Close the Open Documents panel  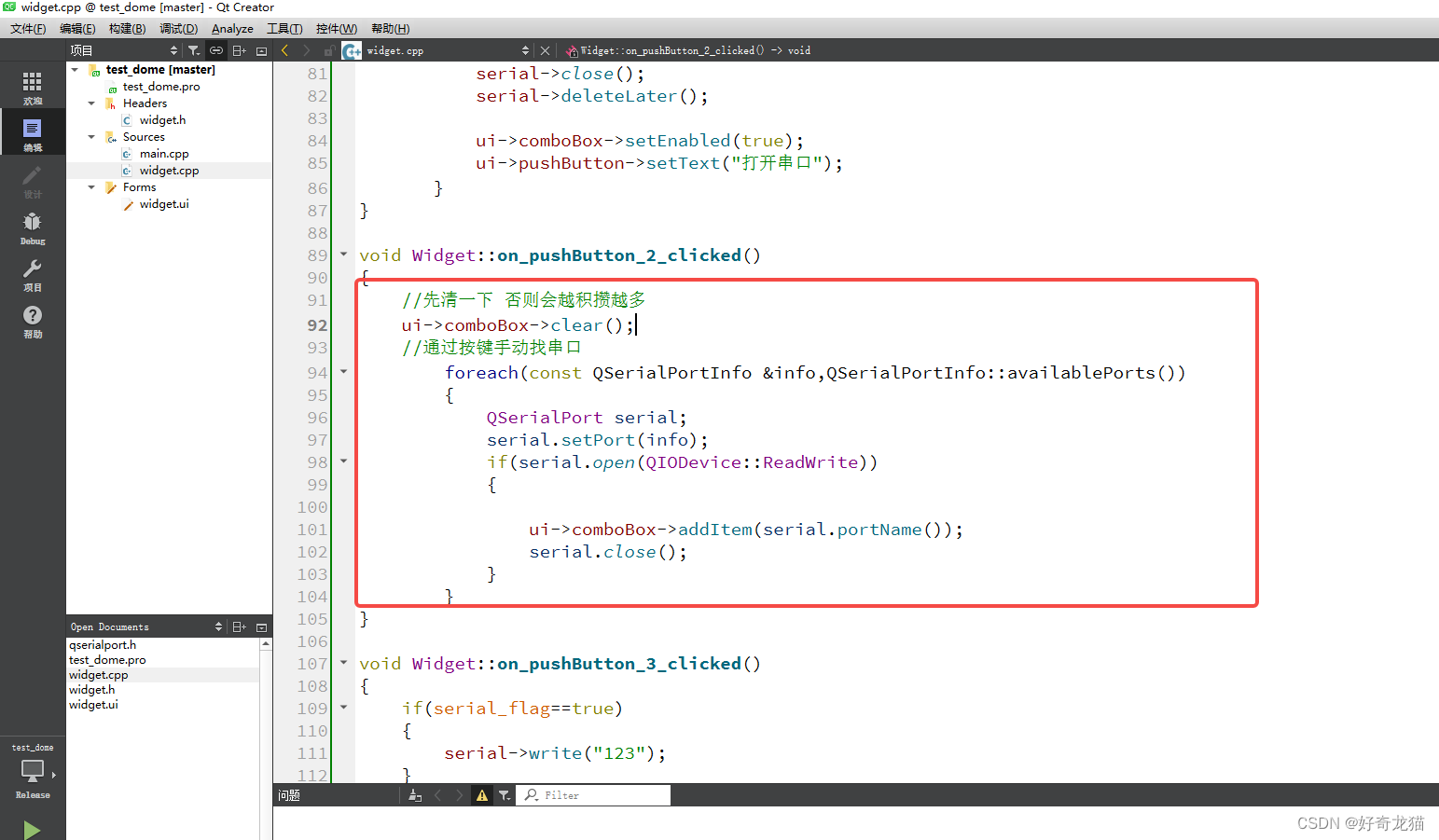pyautogui.click(x=262, y=627)
